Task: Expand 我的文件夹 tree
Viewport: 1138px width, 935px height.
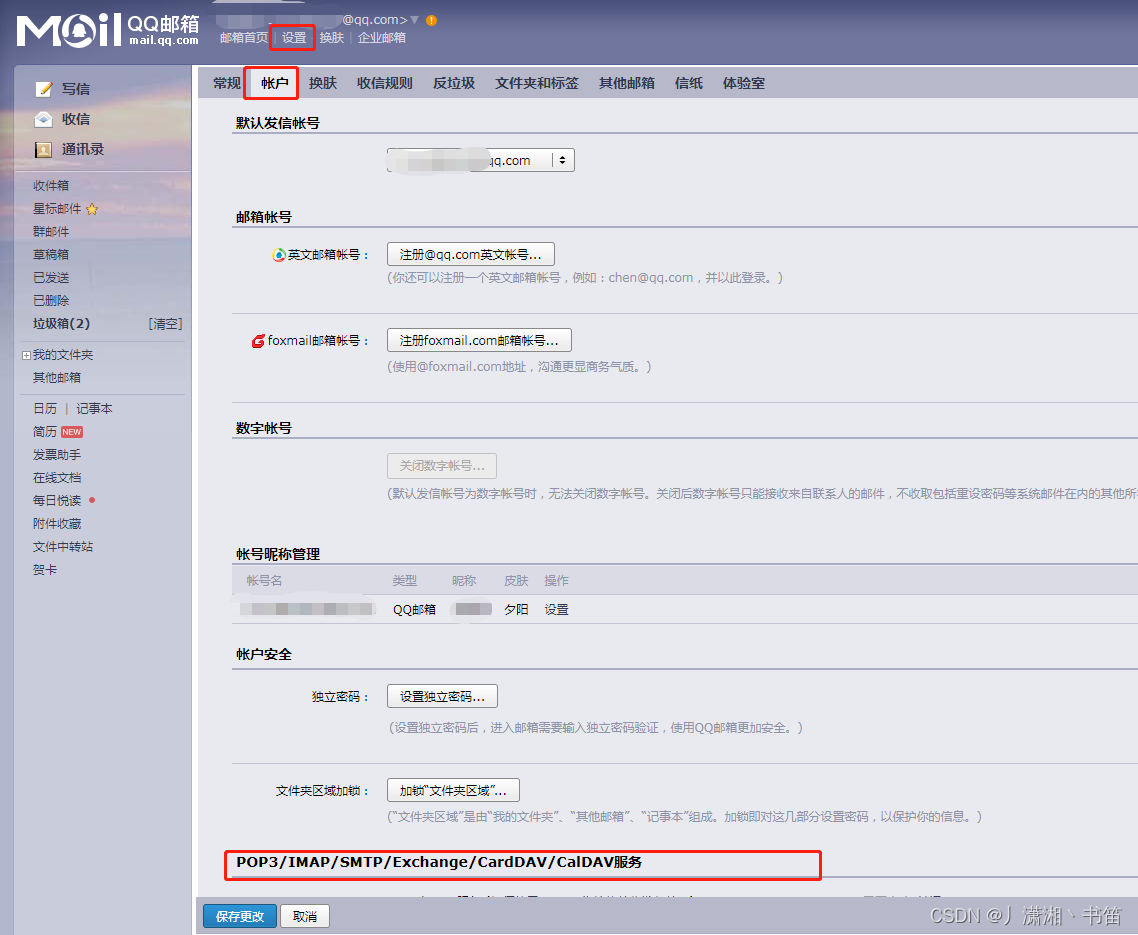Action: 26,355
